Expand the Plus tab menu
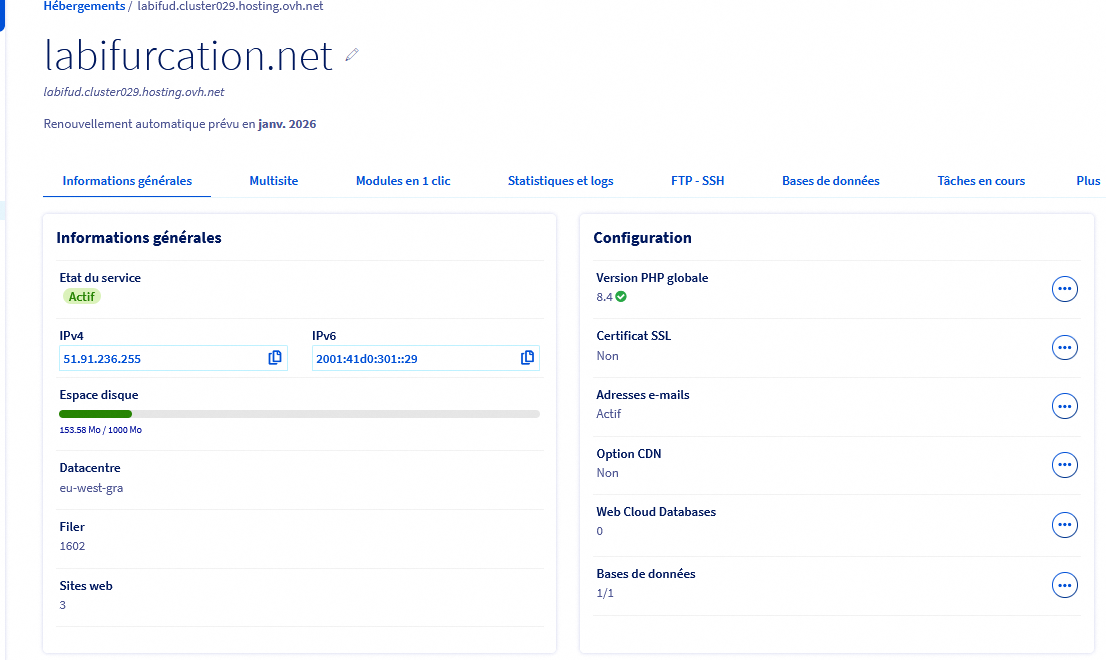The image size is (1106, 660). pyautogui.click(x=1088, y=181)
